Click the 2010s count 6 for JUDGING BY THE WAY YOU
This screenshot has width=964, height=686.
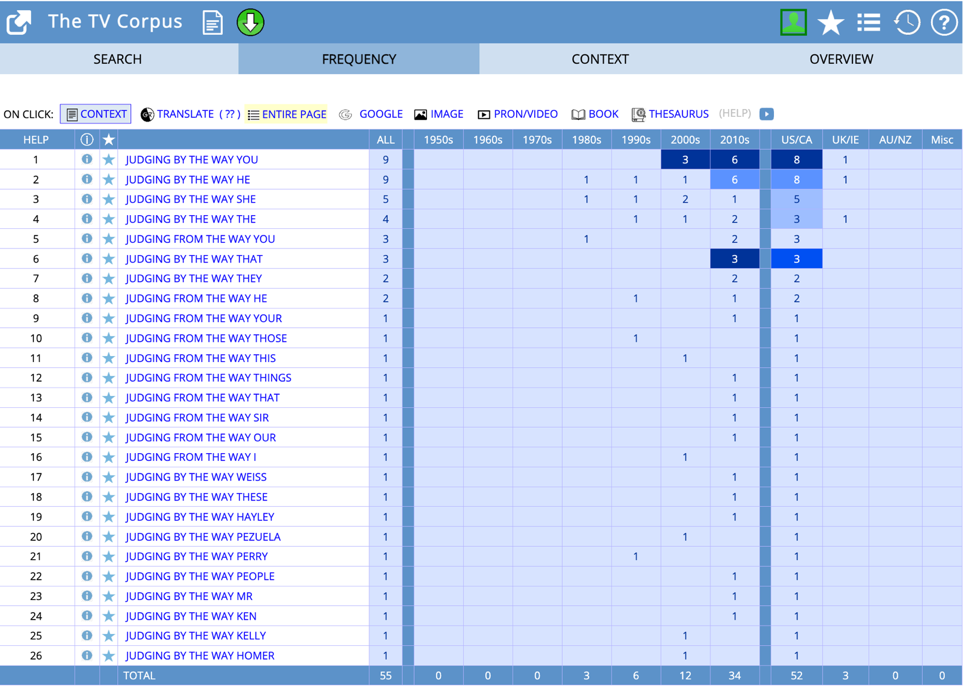[735, 160]
